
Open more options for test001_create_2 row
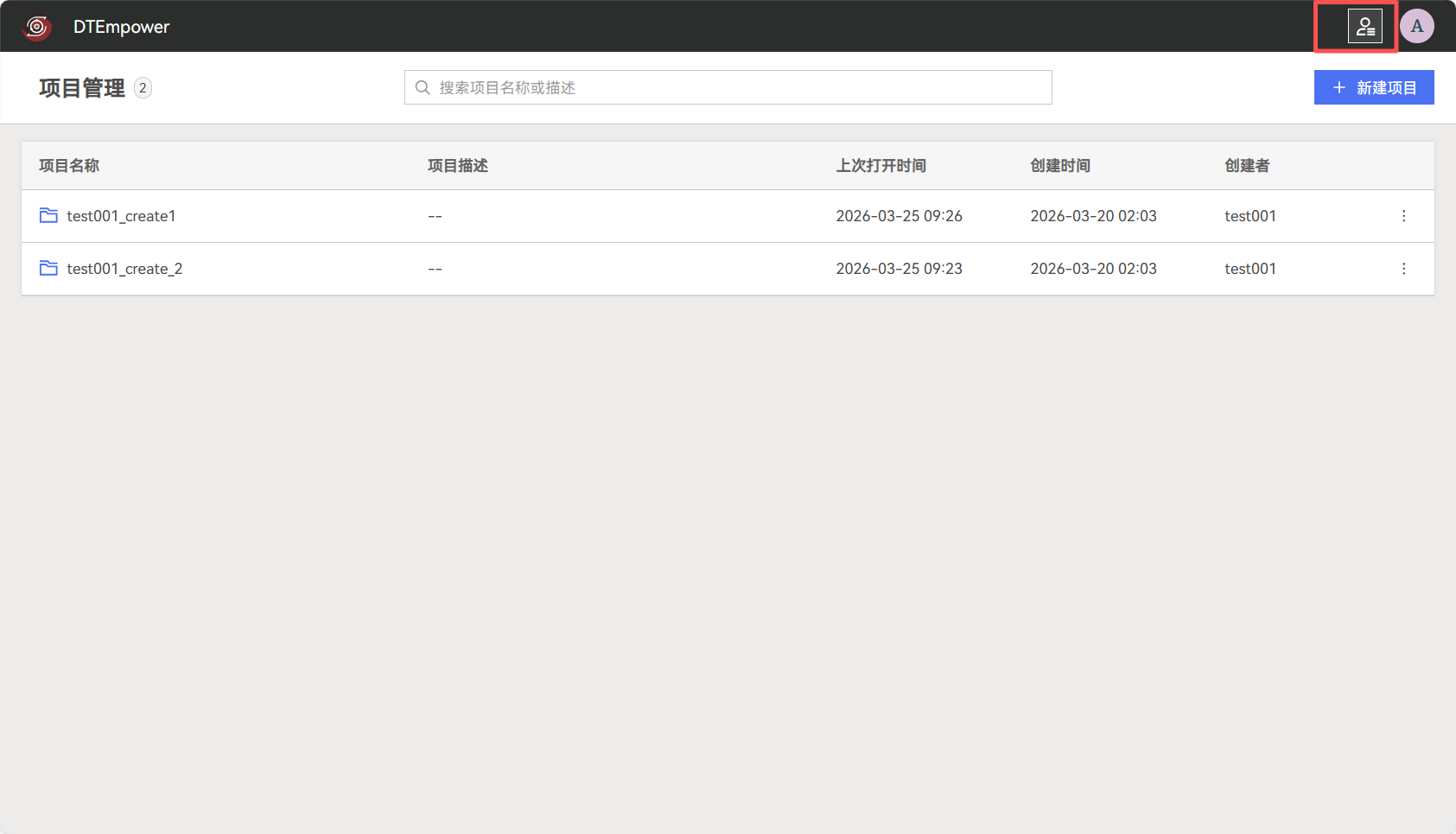(x=1403, y=269)
